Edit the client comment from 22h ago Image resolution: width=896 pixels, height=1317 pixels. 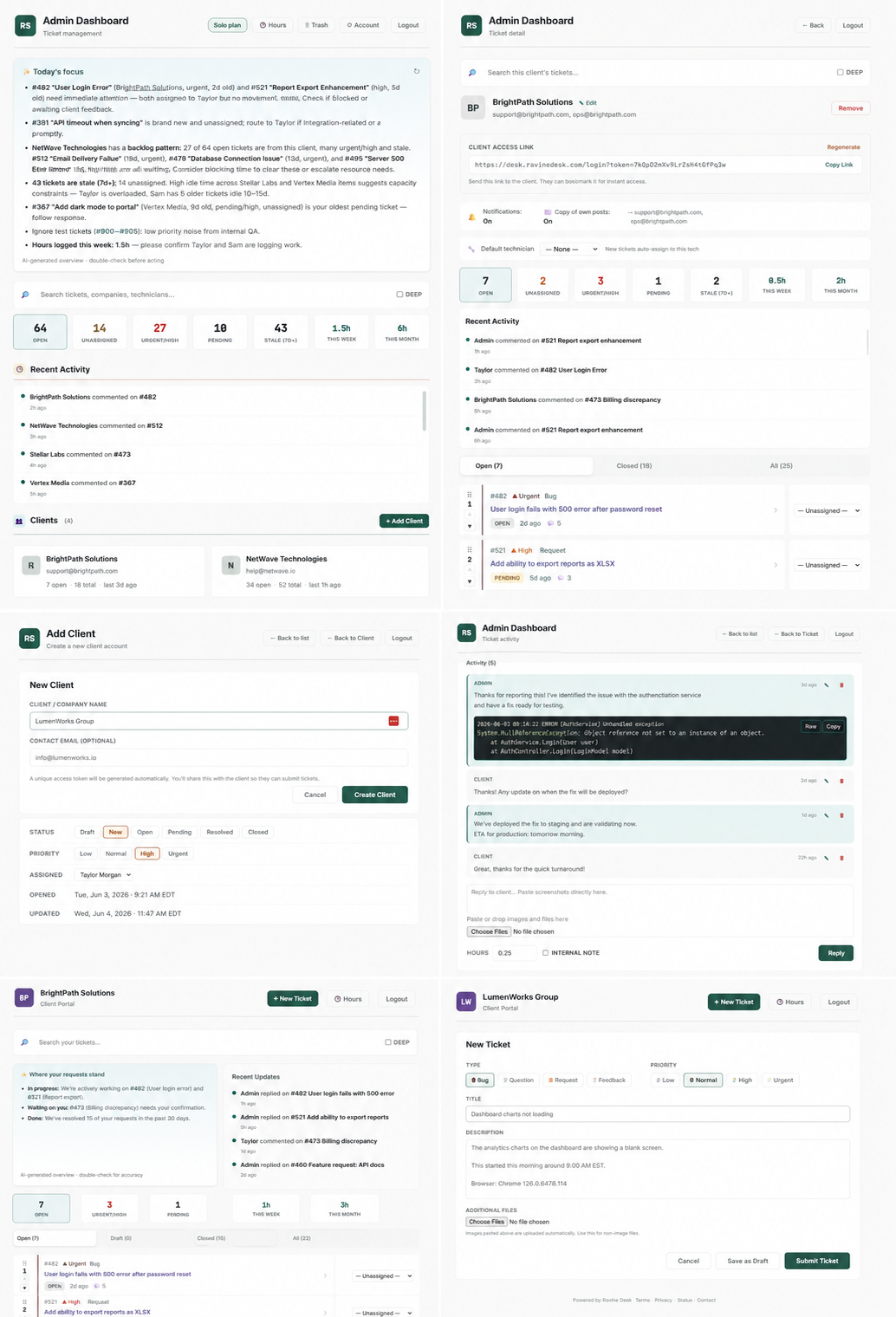point(826,858)
